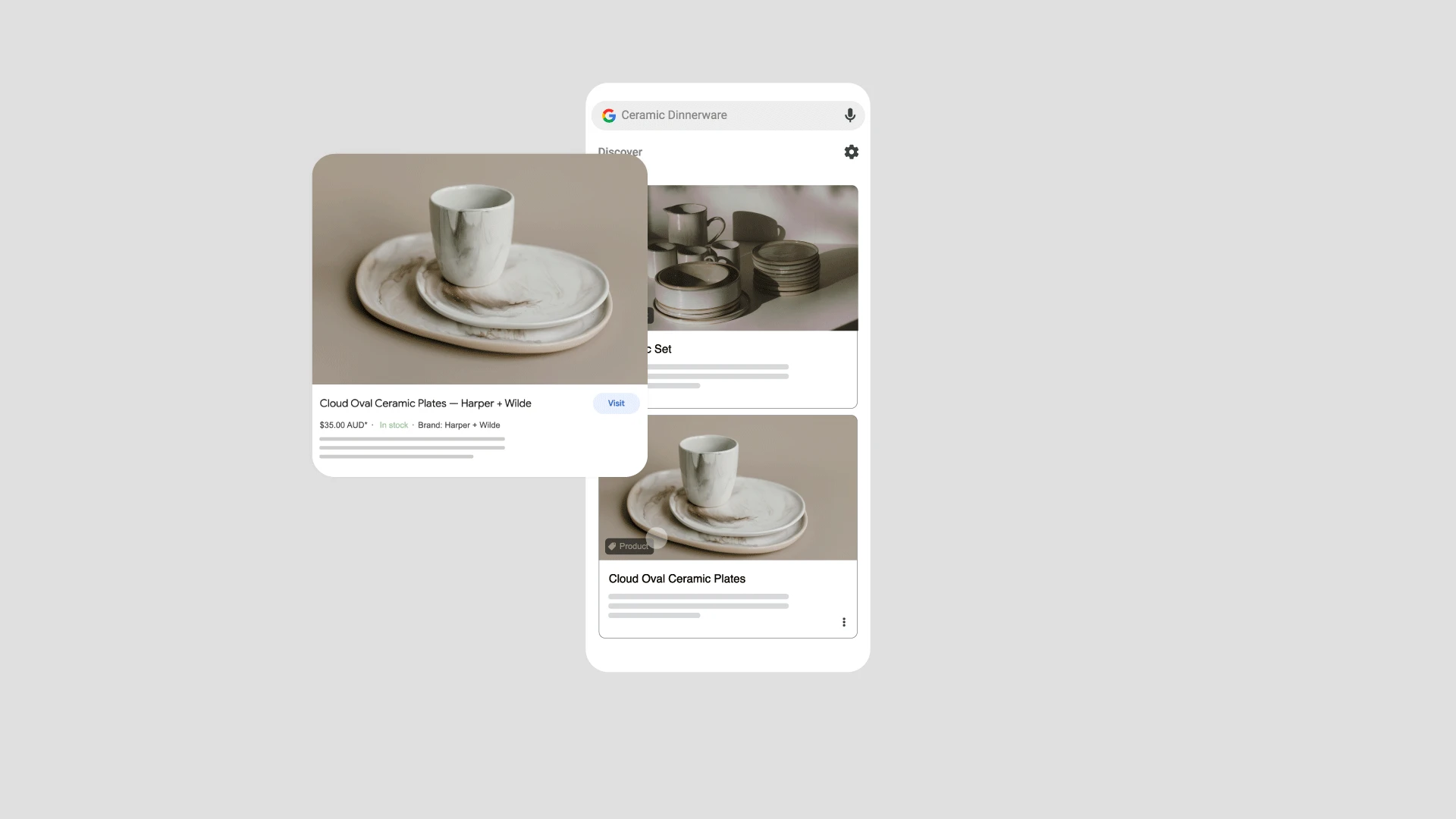Screen dimensions: 1456x819
Task: Click the Google logo in search bar
Action: [609, 115]
